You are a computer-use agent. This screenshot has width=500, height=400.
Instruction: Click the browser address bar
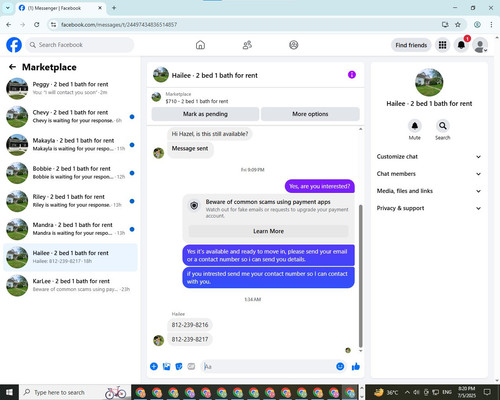(247, 25)
